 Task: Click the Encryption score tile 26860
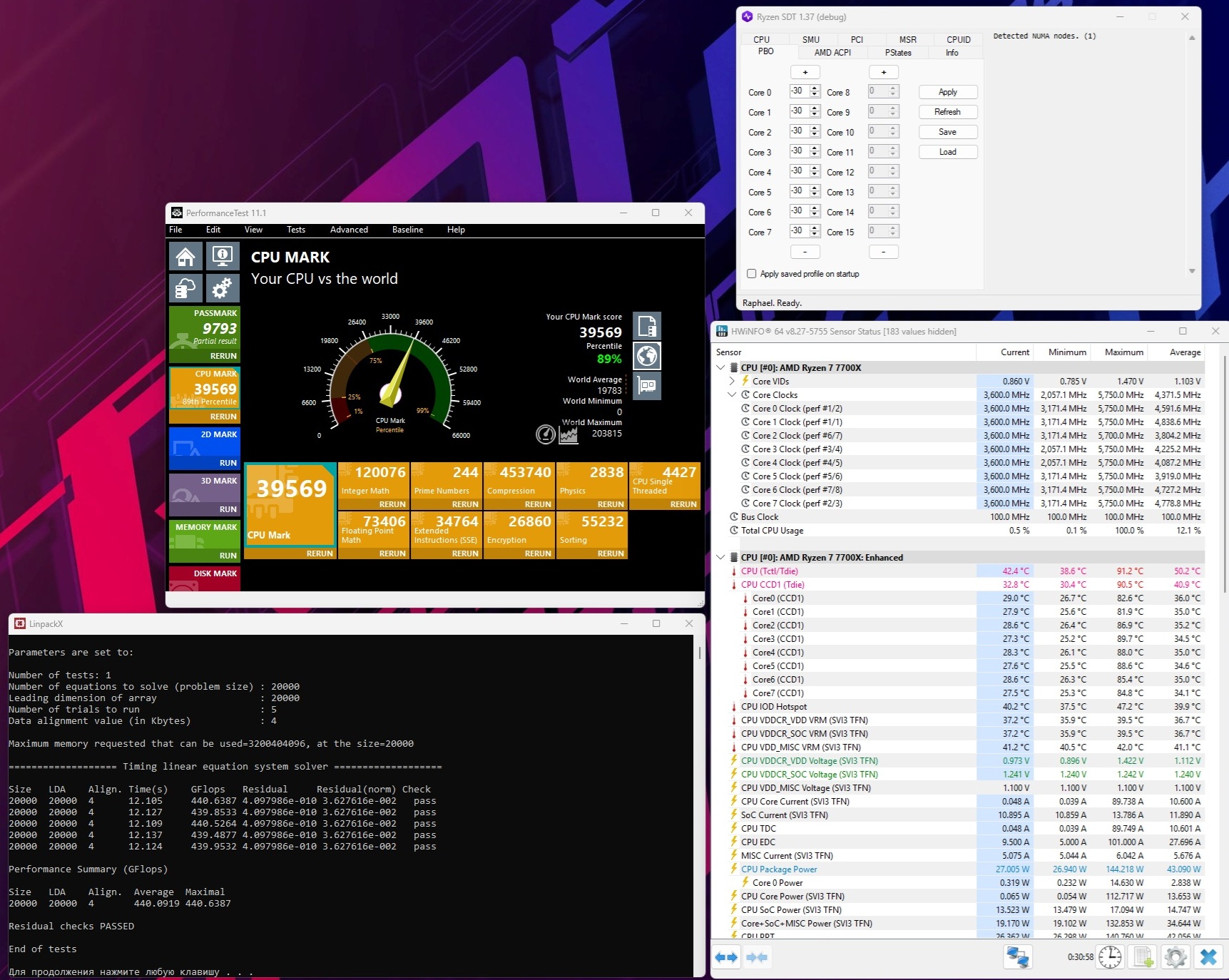pyautogui.click(x=519, y=535)
